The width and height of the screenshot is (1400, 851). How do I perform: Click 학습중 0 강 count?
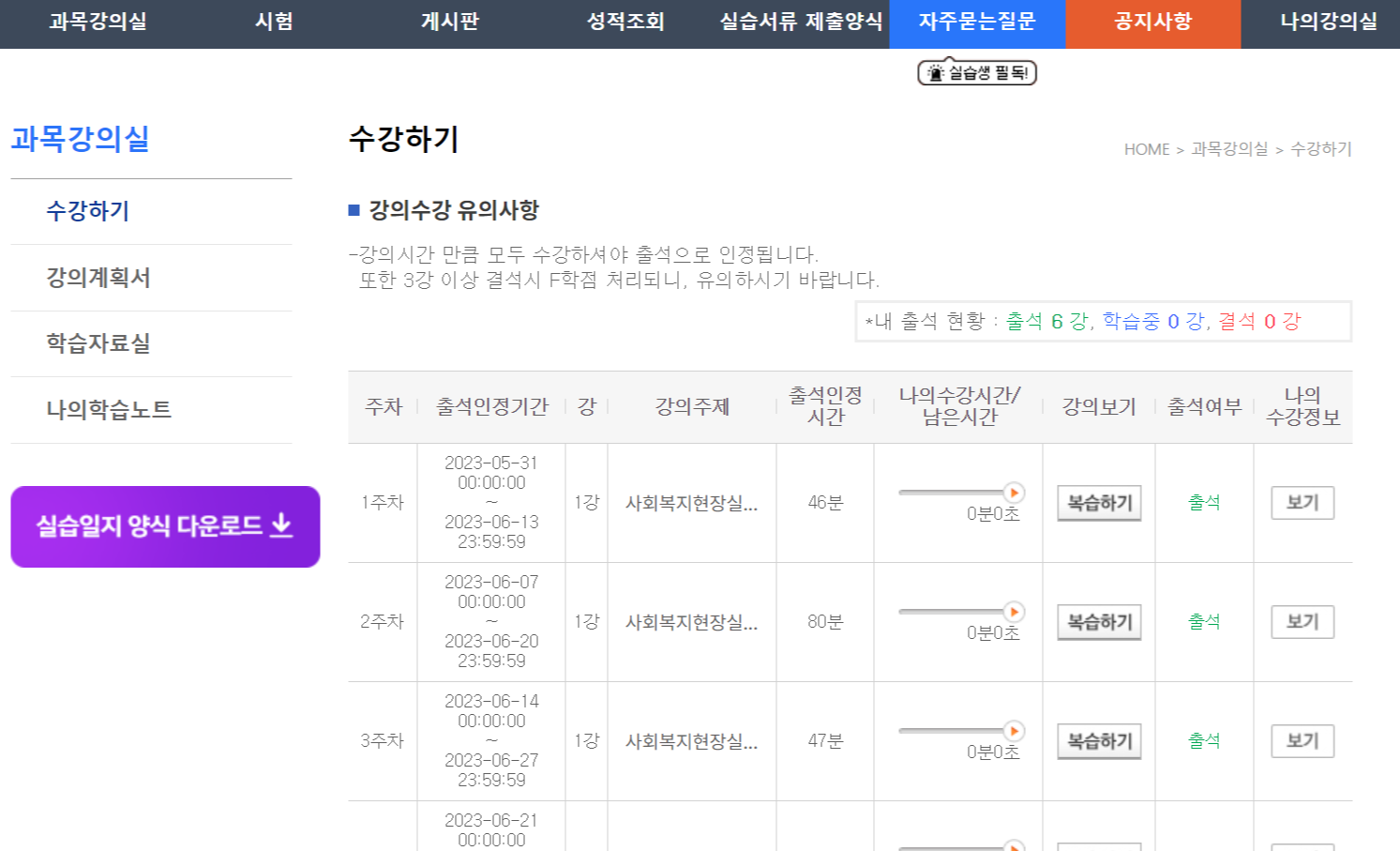1153,322
